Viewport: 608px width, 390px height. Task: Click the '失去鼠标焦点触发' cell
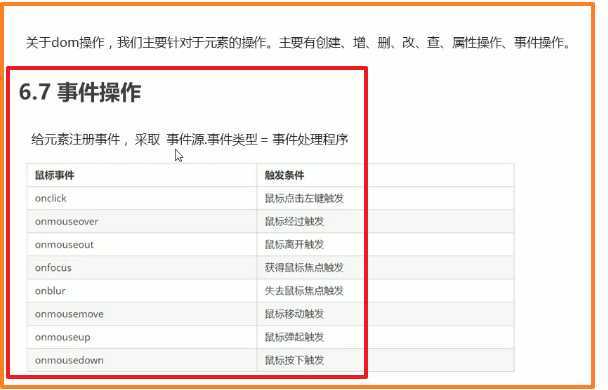coord(385,291)
